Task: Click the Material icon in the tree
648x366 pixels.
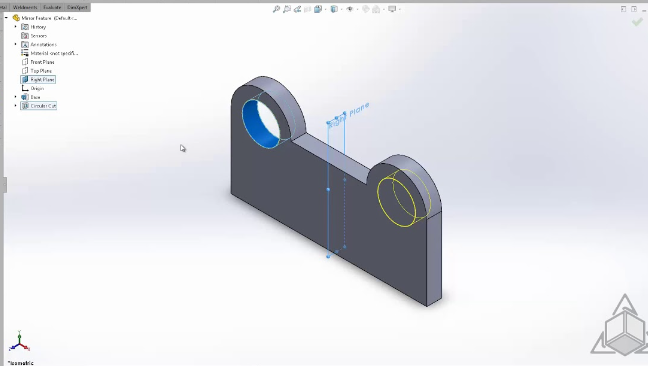Action: (x=25, y=53)
